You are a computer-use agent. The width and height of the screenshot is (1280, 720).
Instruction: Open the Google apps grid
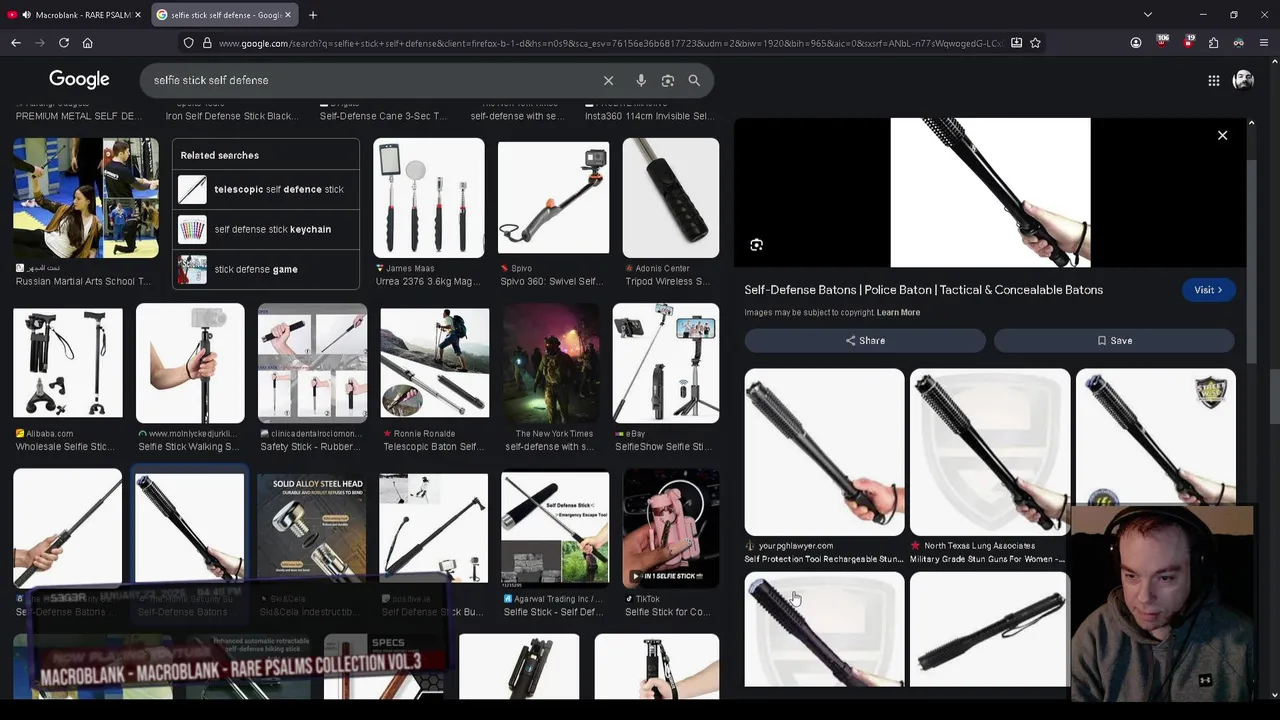tap(1213, 80)
